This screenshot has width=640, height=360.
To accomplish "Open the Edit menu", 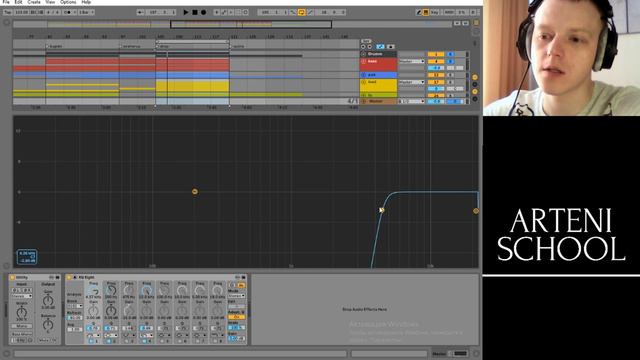I will pos(18,2).
